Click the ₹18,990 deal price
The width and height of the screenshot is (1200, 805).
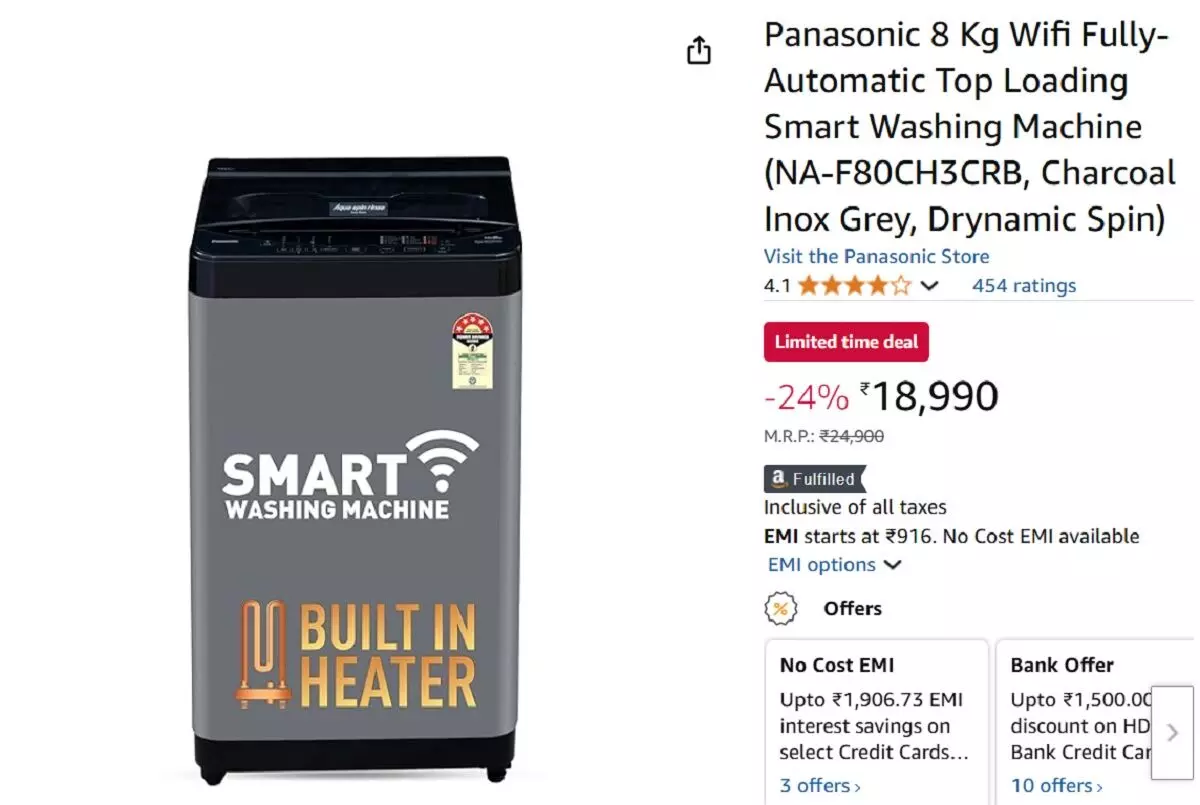click(x=929, y=397)
